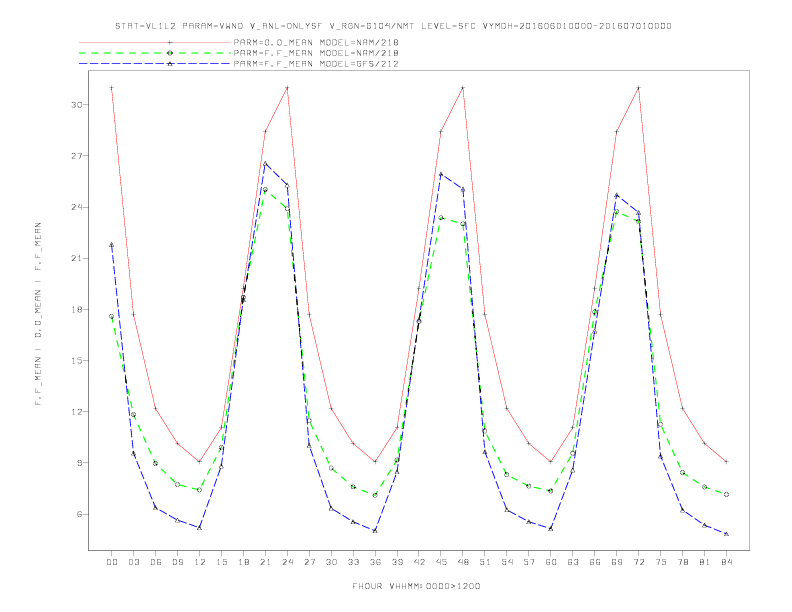Click x-axis forecast hour label 75
The height and width of the screenshot is (612, 792).
click(x=661, y=562)
